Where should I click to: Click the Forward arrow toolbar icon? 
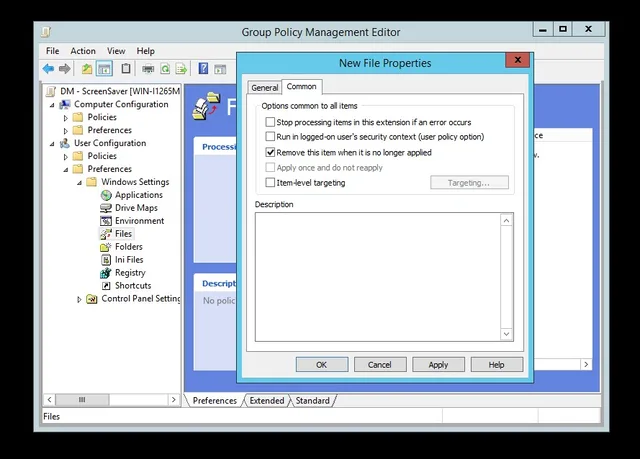[64, 69]
